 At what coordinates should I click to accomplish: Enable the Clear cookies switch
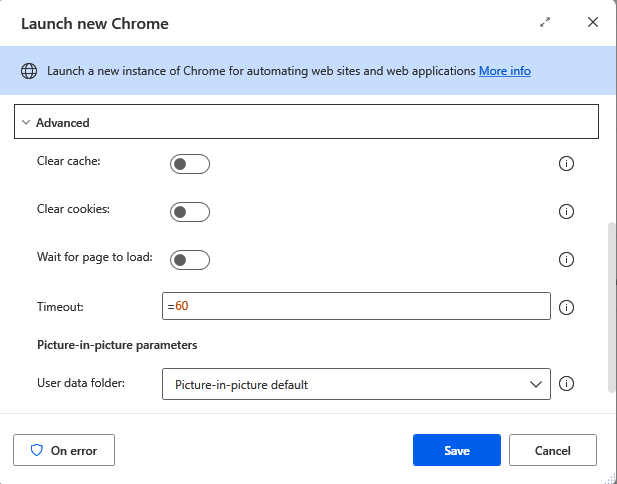click(x=190, y=212)
